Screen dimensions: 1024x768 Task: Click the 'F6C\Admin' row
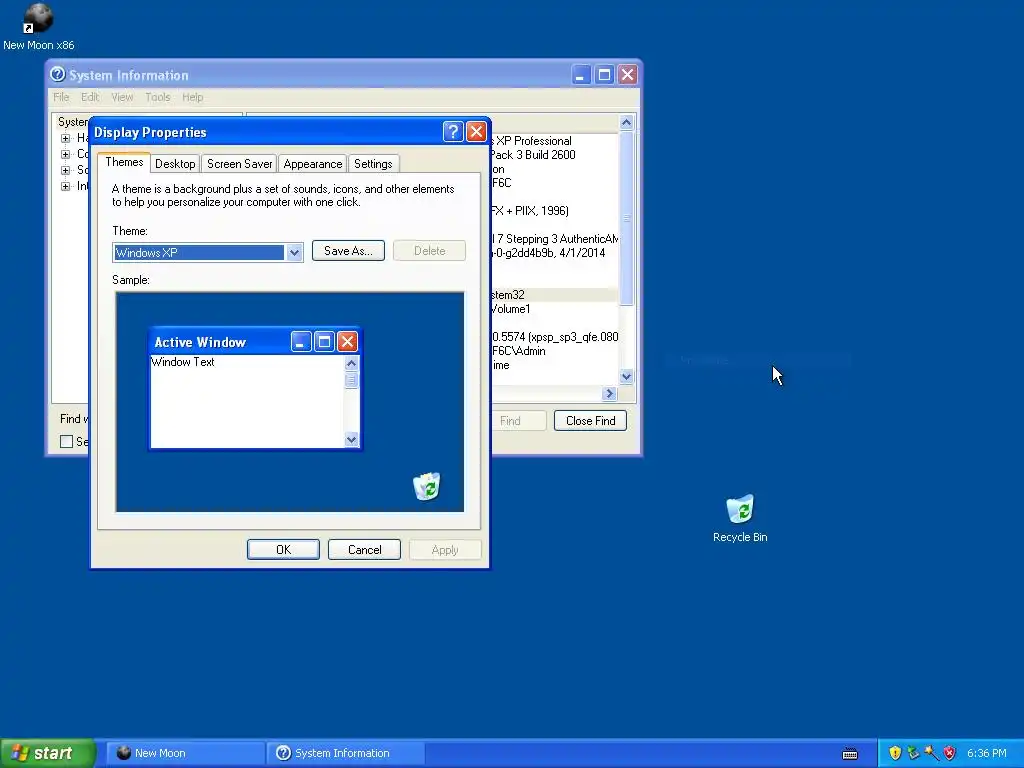click(x=519, y=351)
